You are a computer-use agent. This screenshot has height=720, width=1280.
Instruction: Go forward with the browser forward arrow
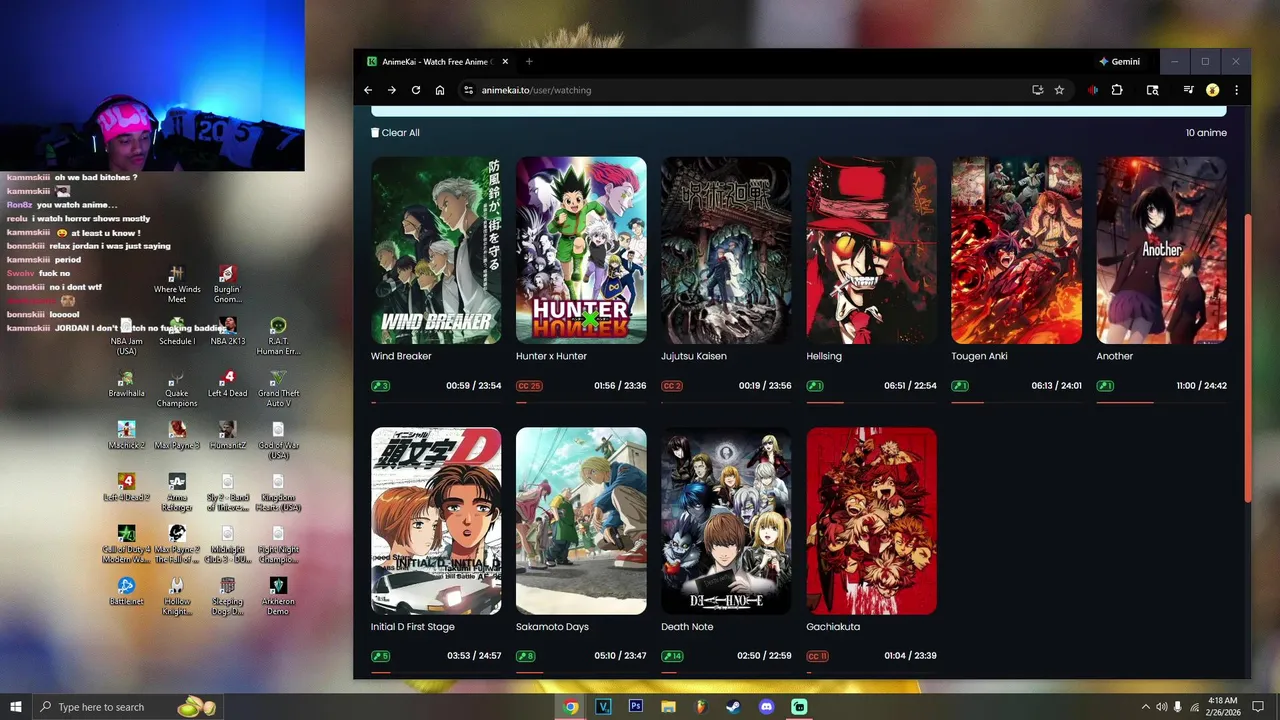[x=392, y=90]
